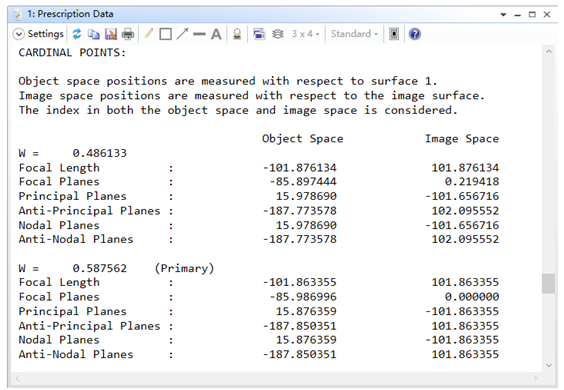This screenshot has height=390, width=564.
Task: Open help with the question mark icon
Action: click(415, 34)
